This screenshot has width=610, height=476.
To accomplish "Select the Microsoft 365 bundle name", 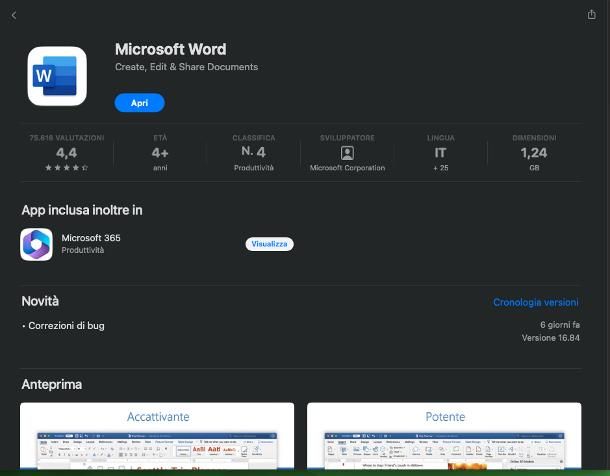I will click(91, 238).
